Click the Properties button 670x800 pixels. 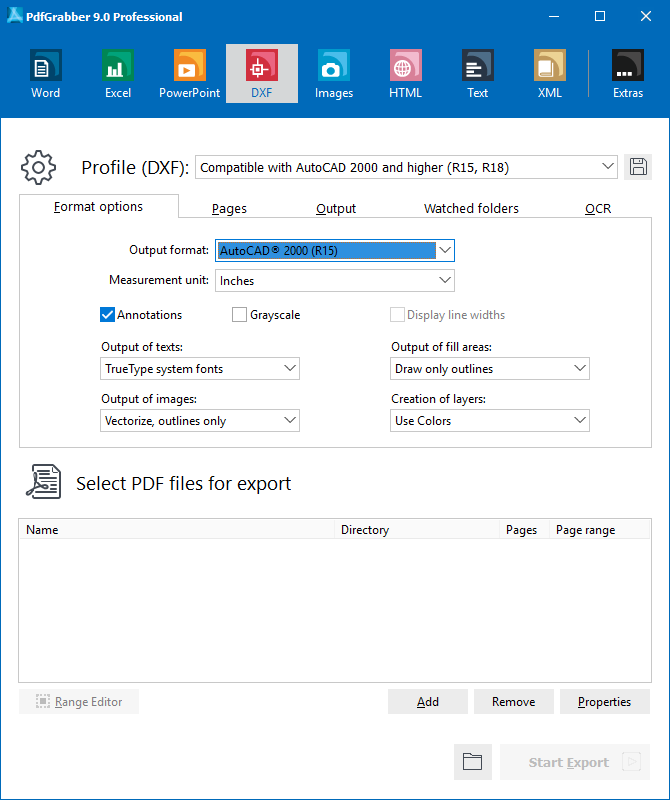coord(605,702)
